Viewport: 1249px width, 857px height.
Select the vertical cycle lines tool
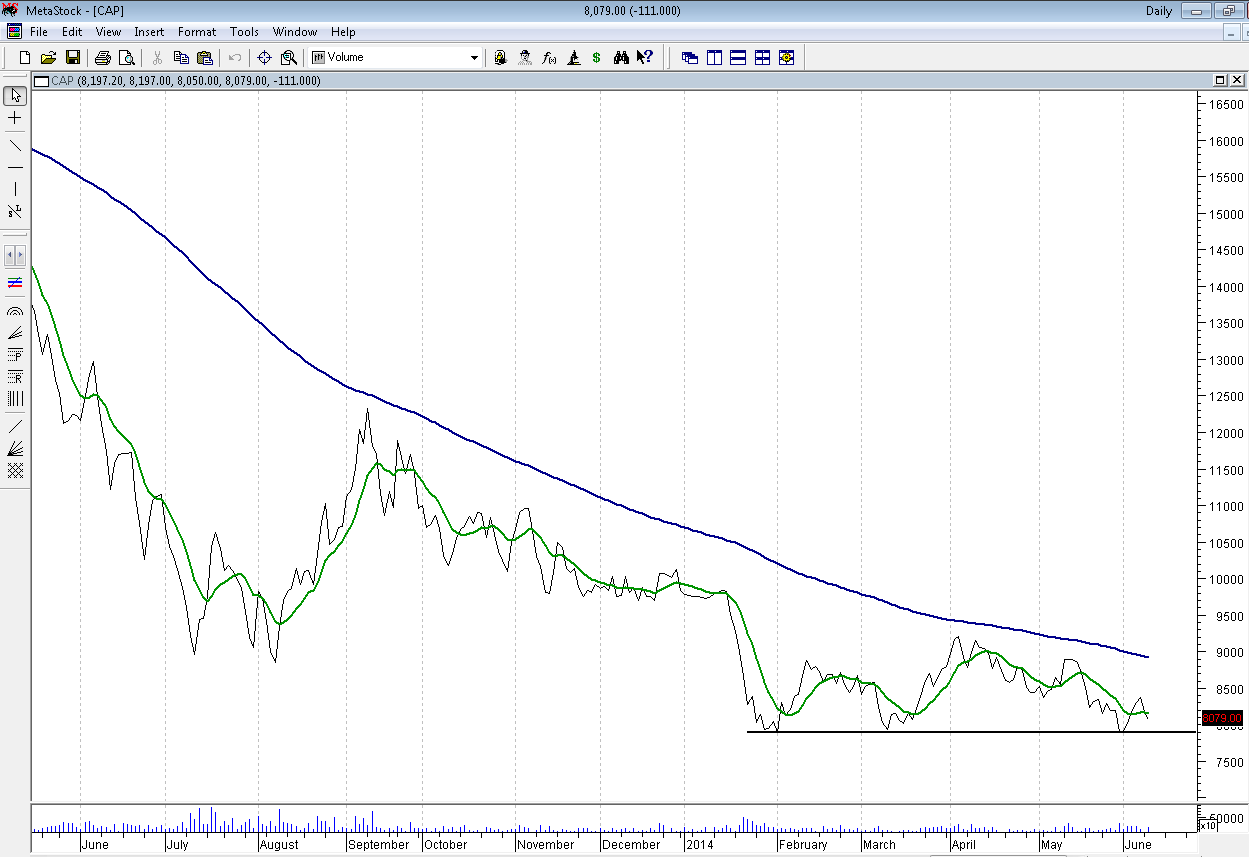[x=15, y=399]
